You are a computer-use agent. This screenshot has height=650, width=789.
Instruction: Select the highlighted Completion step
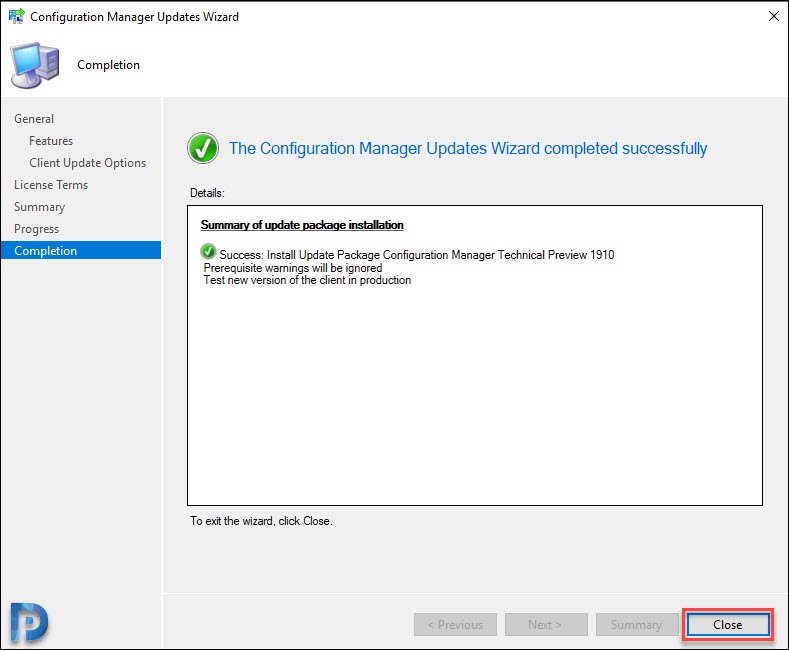(81, 251)
